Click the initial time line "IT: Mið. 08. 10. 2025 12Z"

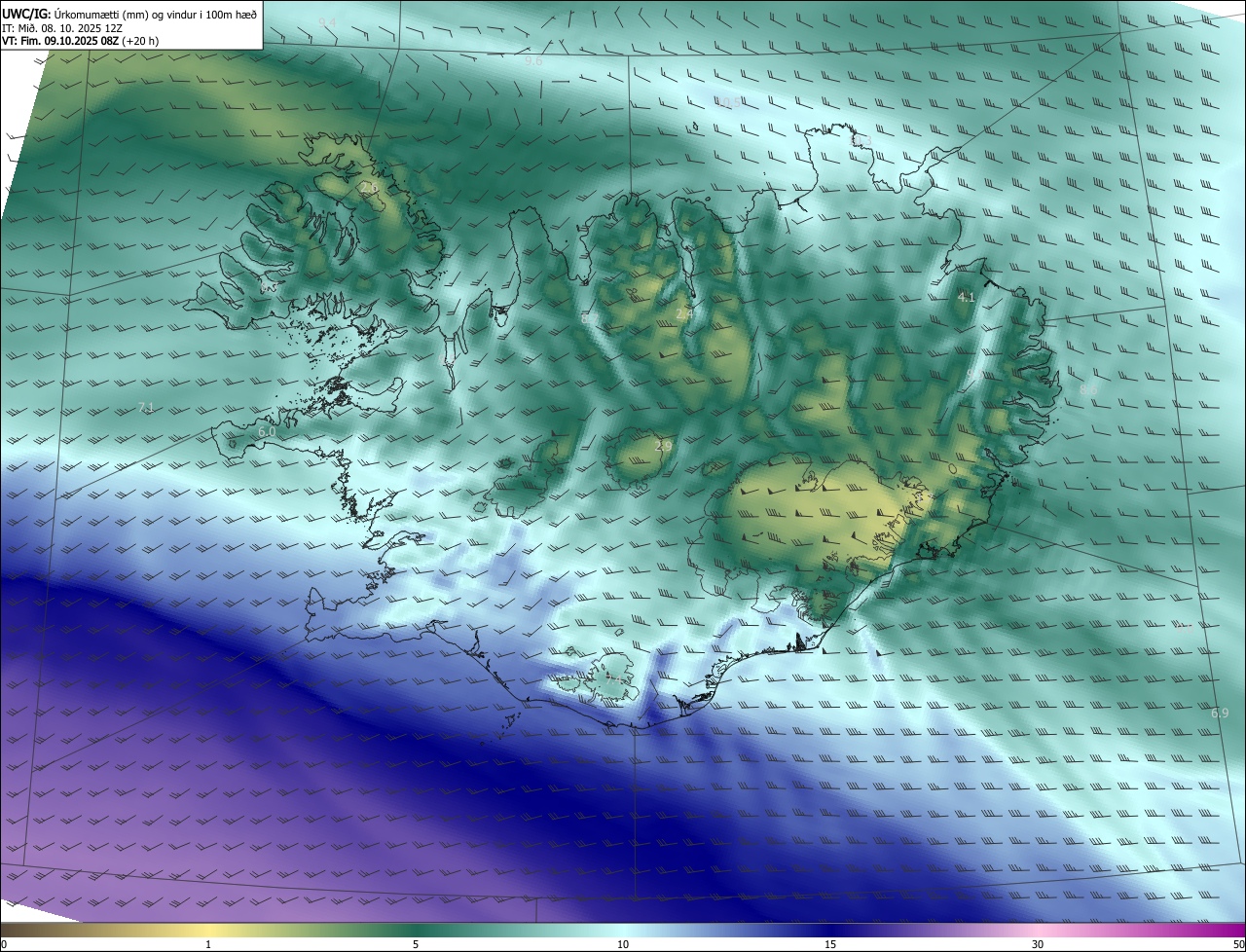62,27
